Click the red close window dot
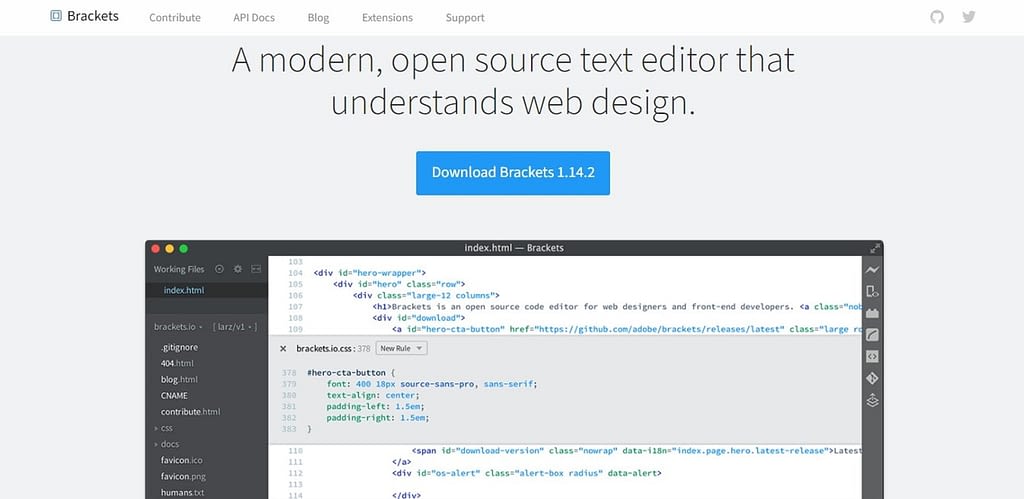 click(x=155, y=248)
